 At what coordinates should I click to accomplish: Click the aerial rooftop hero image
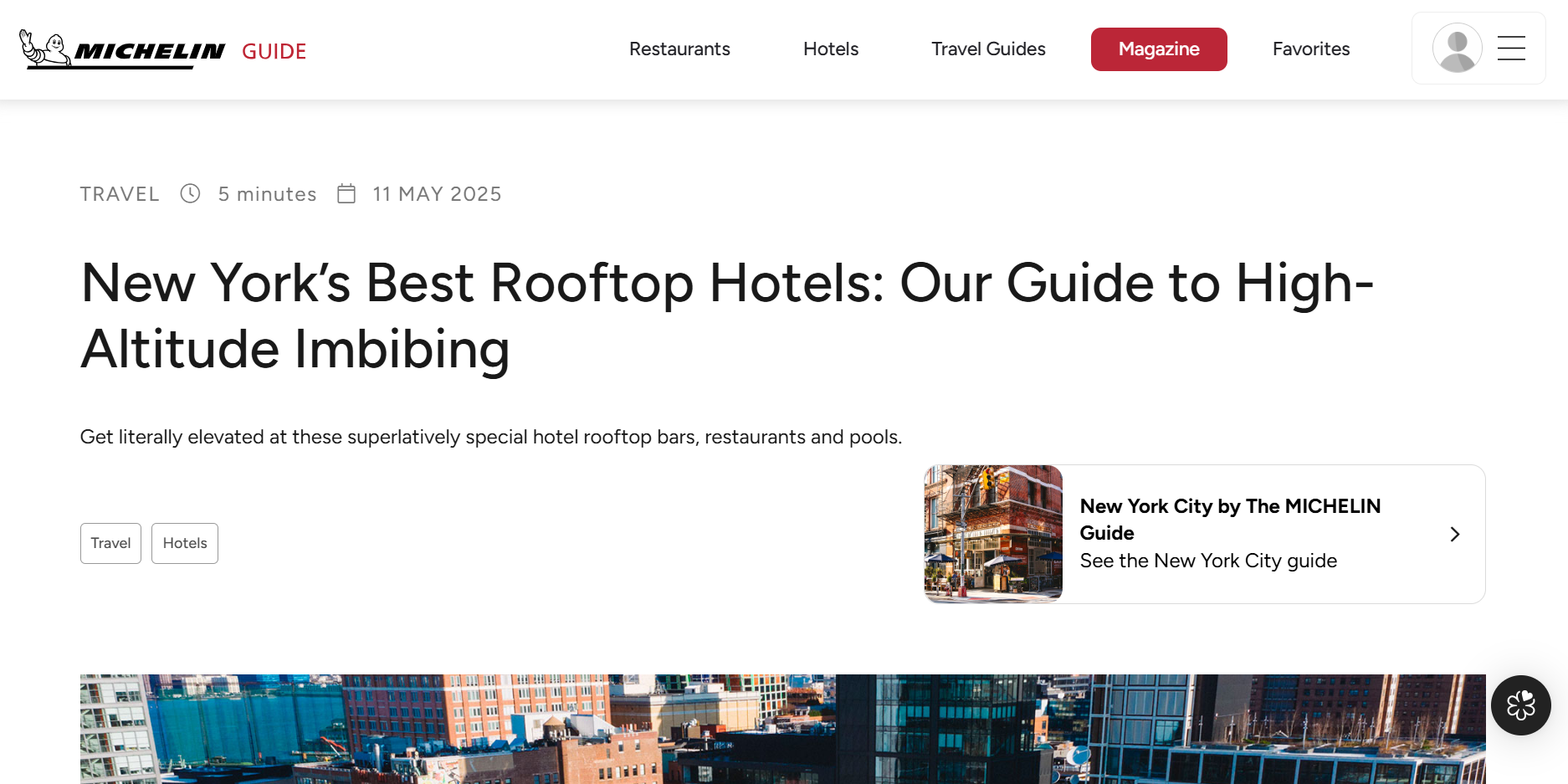783,729
